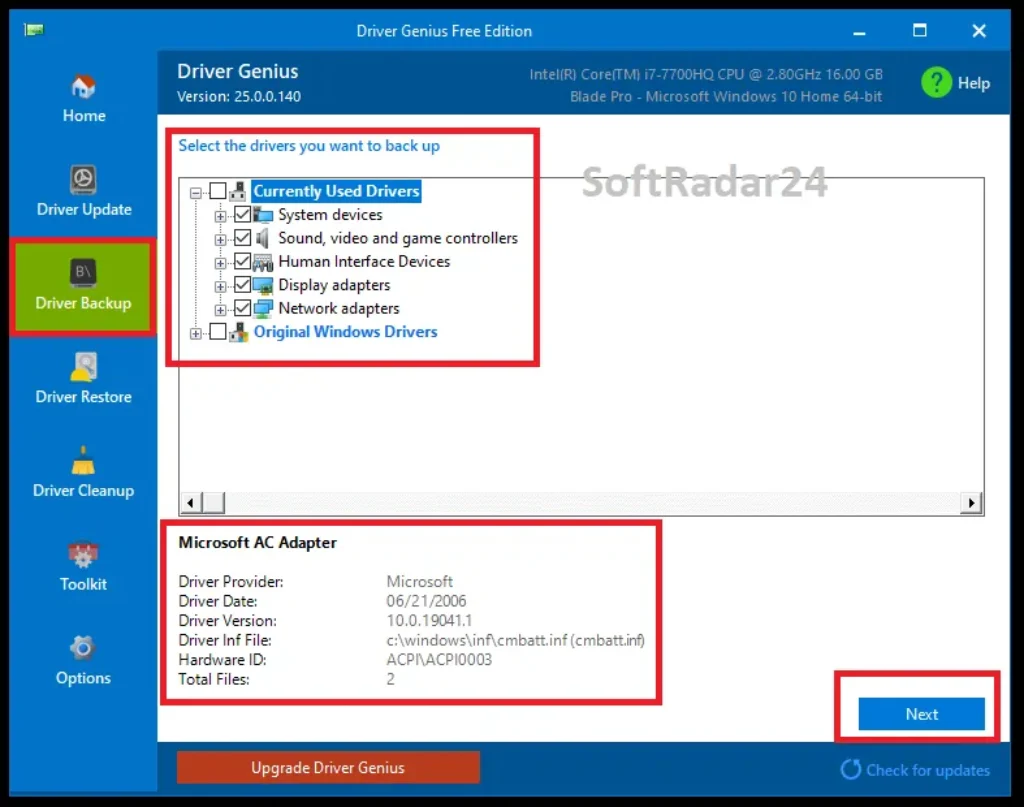Click the Human Interface Devices icon
This screenshot has width=1024, height=807.
coord(263,262)
